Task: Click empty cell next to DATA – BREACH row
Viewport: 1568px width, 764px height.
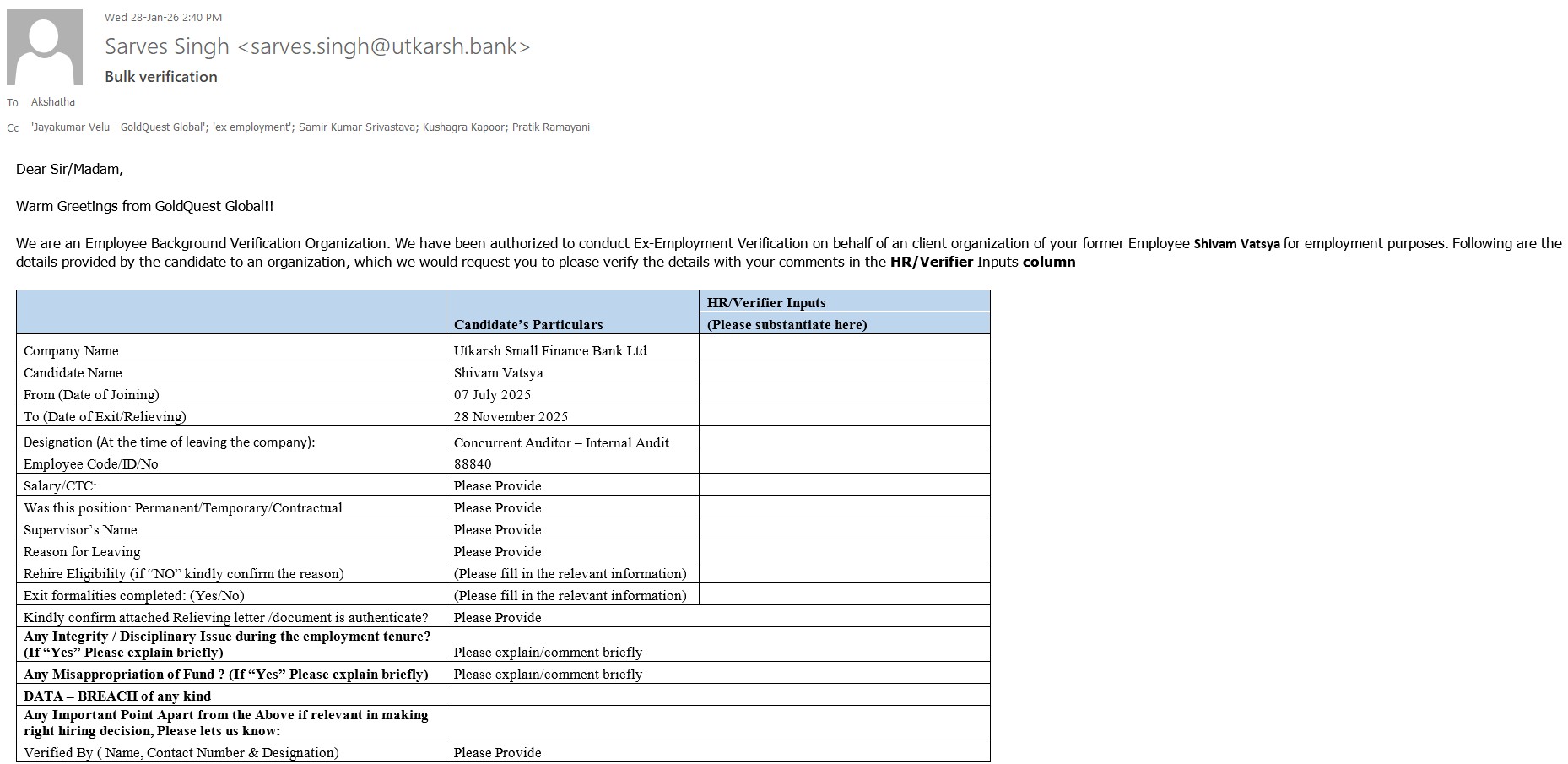Action: click(x=717, y=696)
